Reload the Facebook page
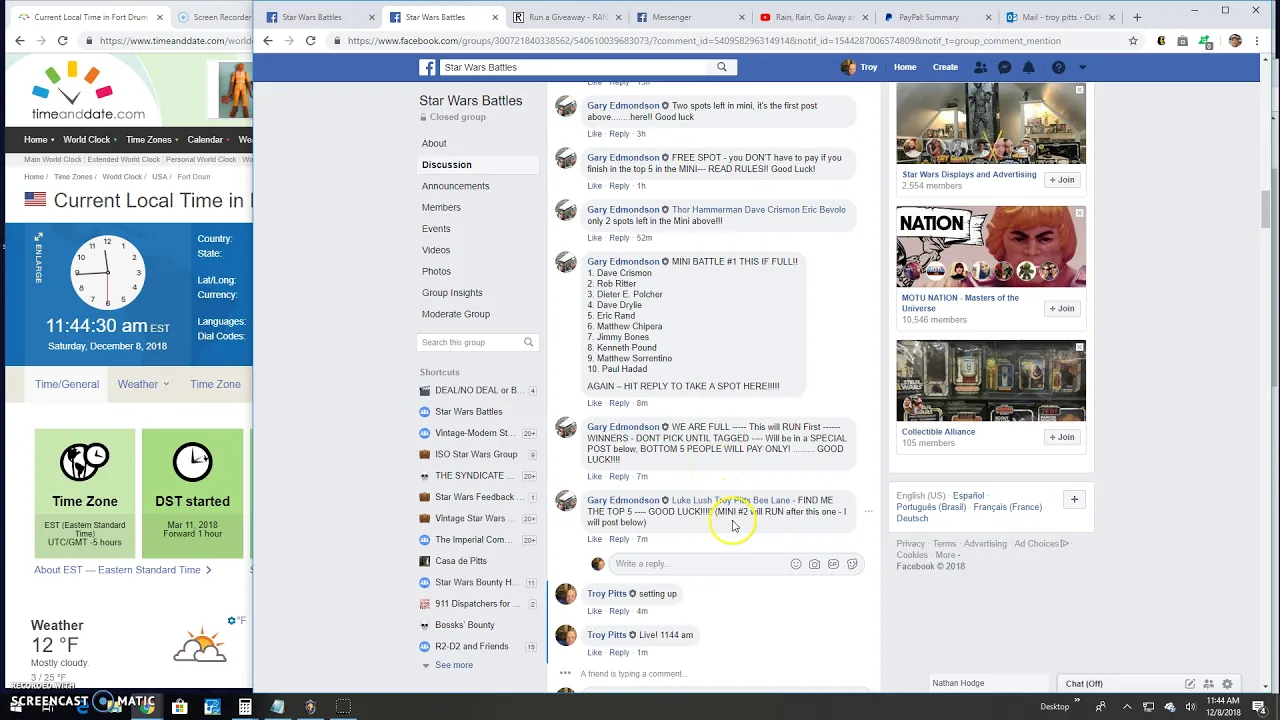The width and height of the screenshot is (1280, 720). [311, 40]
